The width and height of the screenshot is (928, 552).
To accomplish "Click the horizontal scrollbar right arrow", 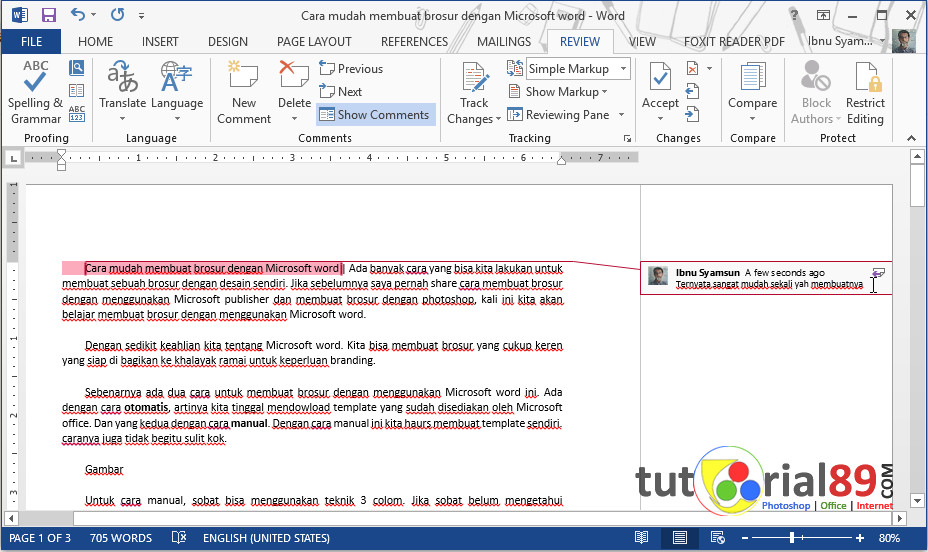I will point(900,518).
